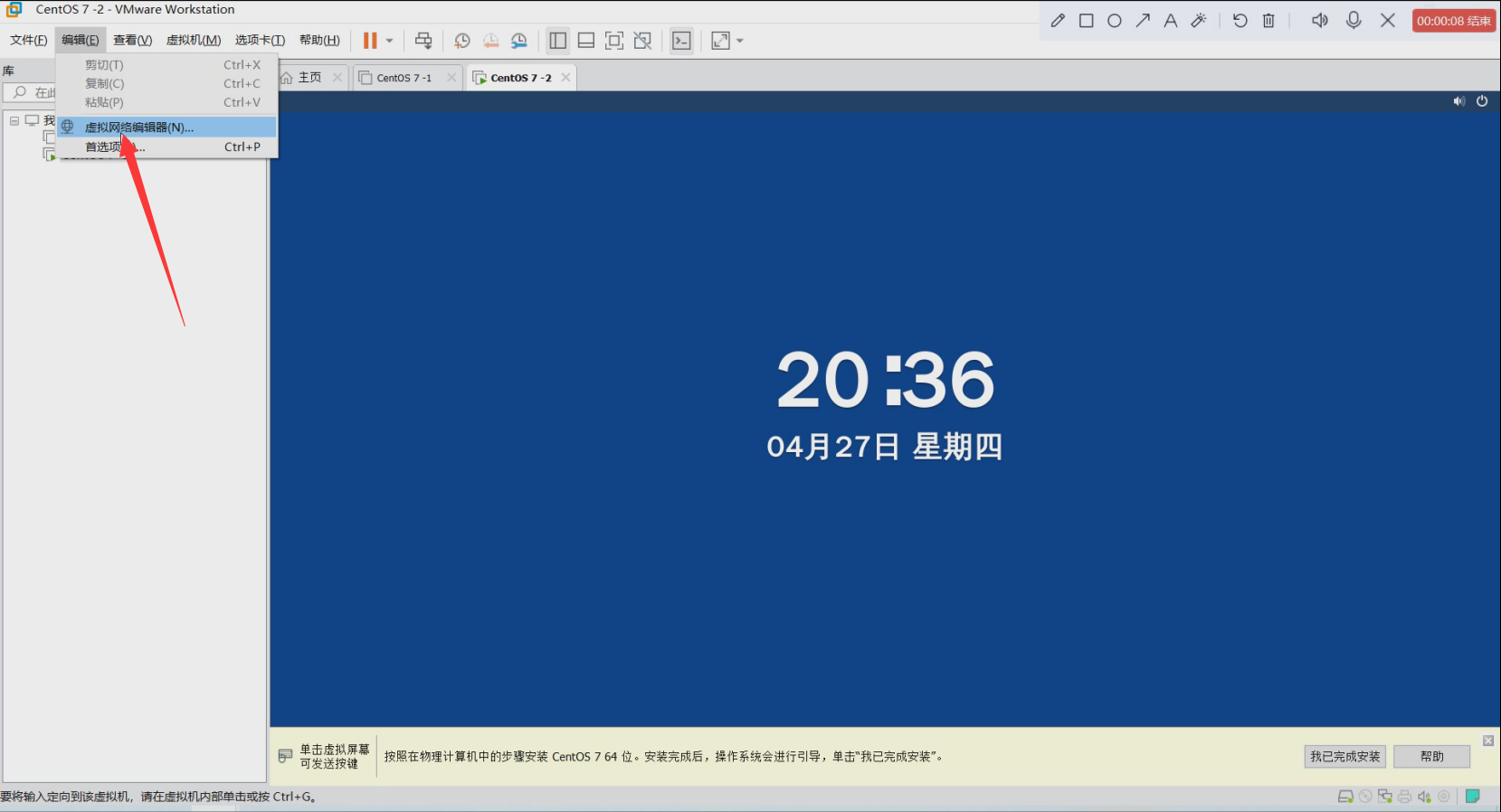The width and height of the screenshot is (1501, 812).
Task: Open the snapshot manager wrench icon
Action: [x=518, y=41]
